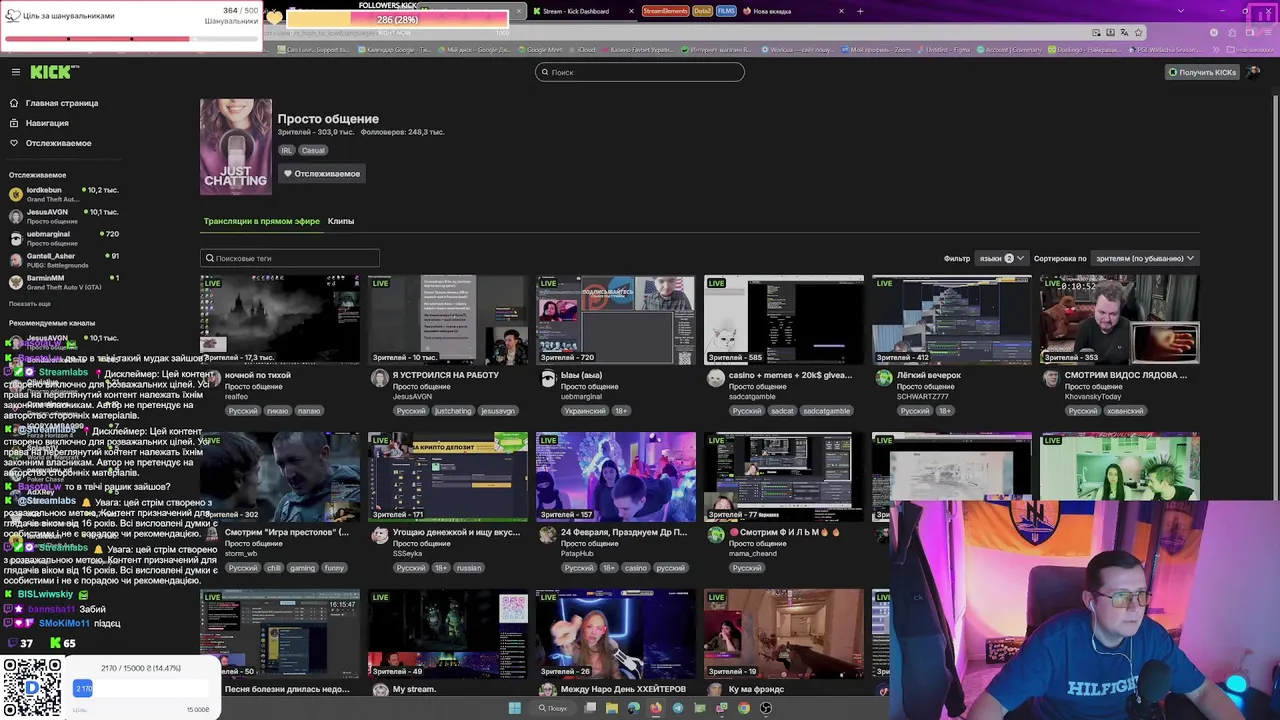
Task: Open Смотрим ФИЛЬМ stream thumbnail
Action: pyautogui.click(x=784, y=477)
